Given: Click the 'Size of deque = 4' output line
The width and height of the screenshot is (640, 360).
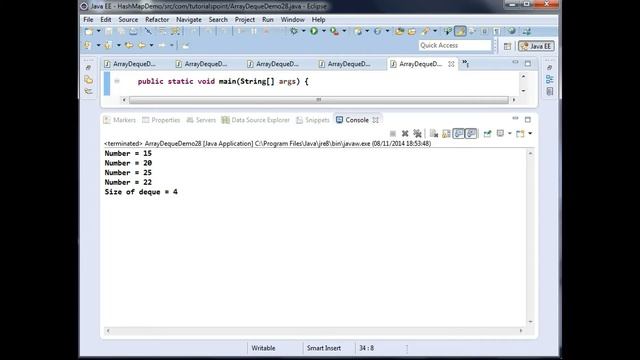Looking at the screenshot, I should 141,192.
